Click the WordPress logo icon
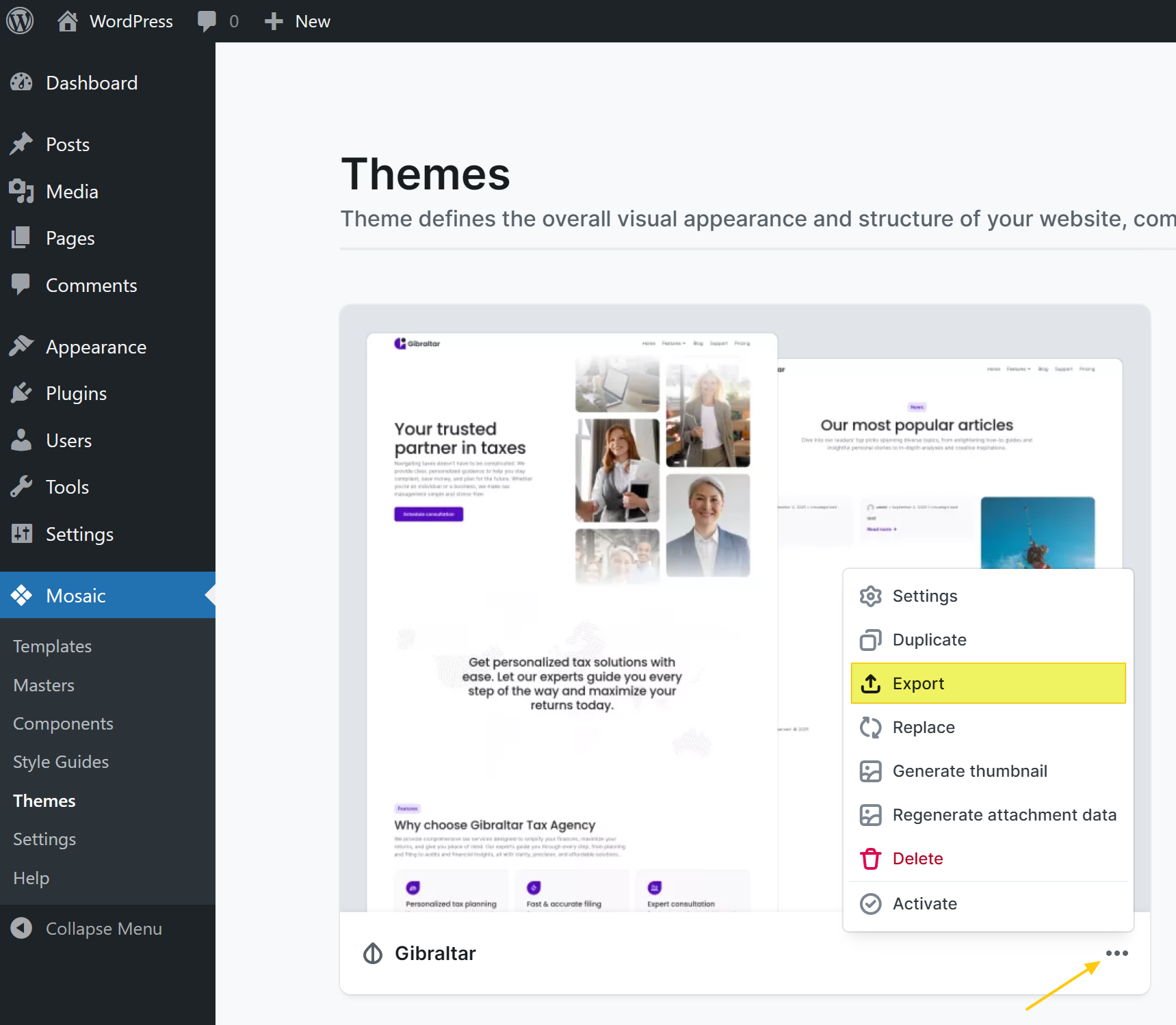This screenshot has width=1176, height=1025. (x=20, y=21)
